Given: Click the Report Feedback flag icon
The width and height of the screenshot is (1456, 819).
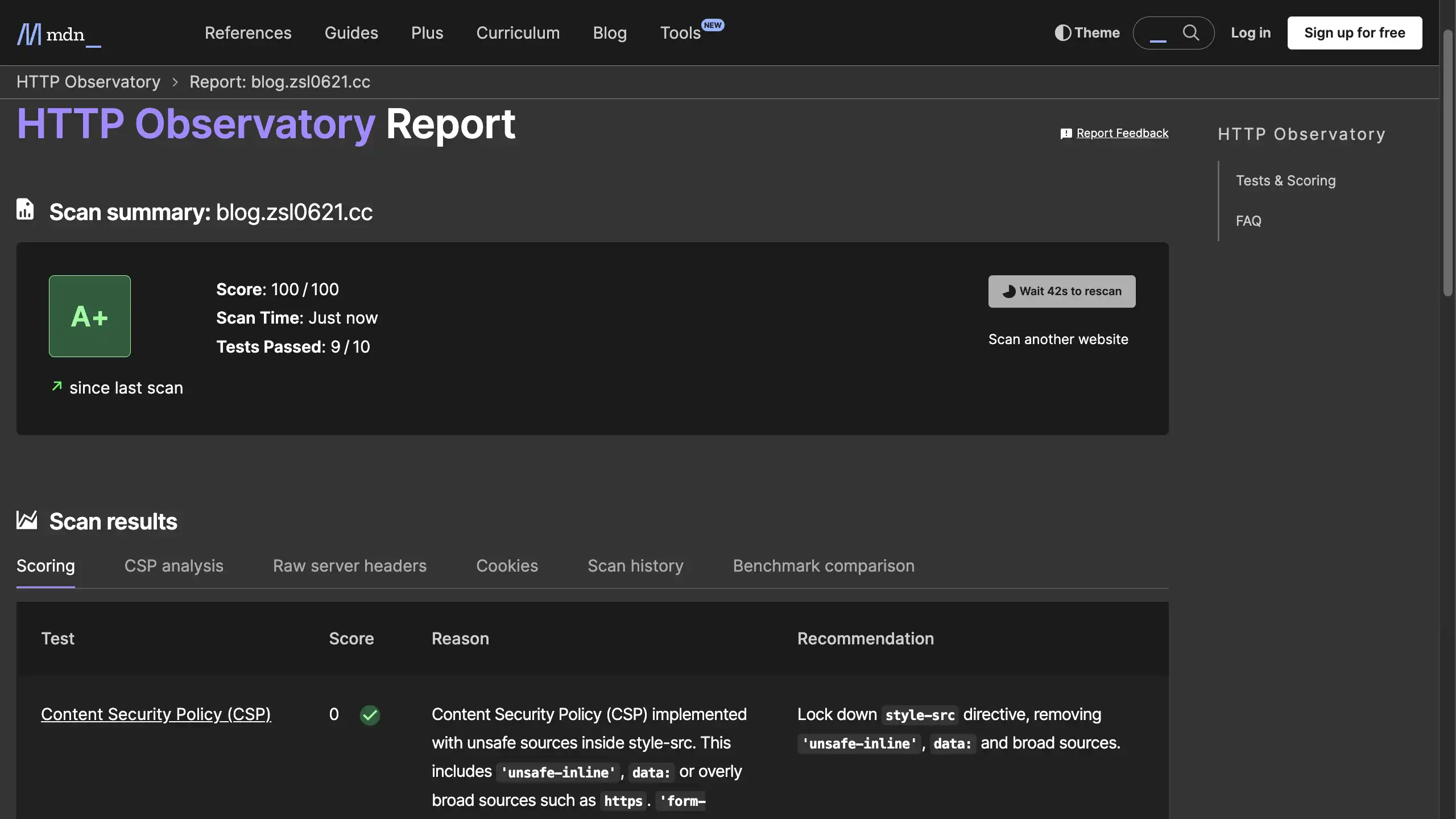Looking at the screenshot, I should coord(1066,134).
